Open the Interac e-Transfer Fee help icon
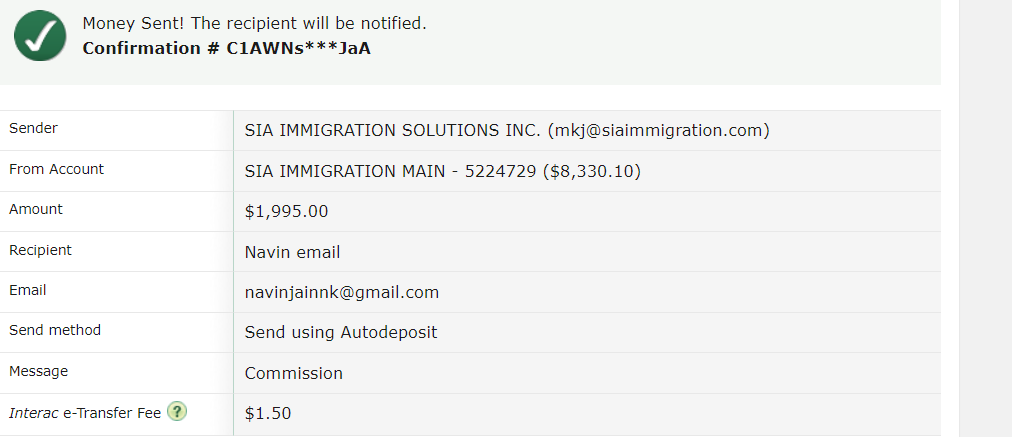Image resolution: width=1012 pixels, height=437 pixels. (177, 412)
